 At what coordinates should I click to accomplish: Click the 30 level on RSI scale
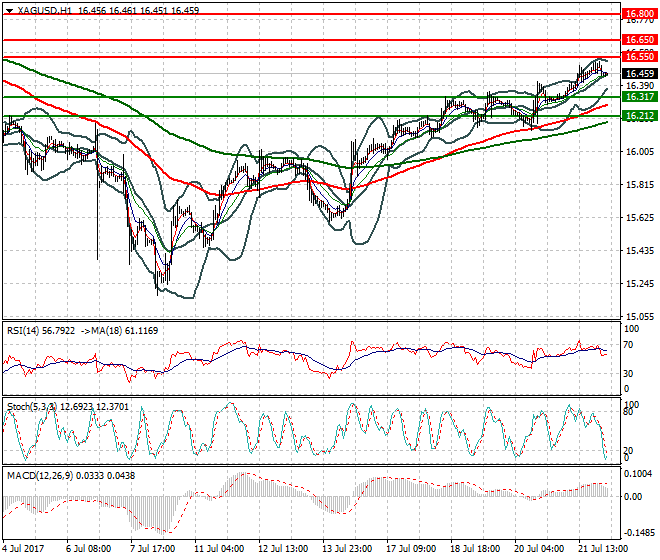tap(628, 374)
